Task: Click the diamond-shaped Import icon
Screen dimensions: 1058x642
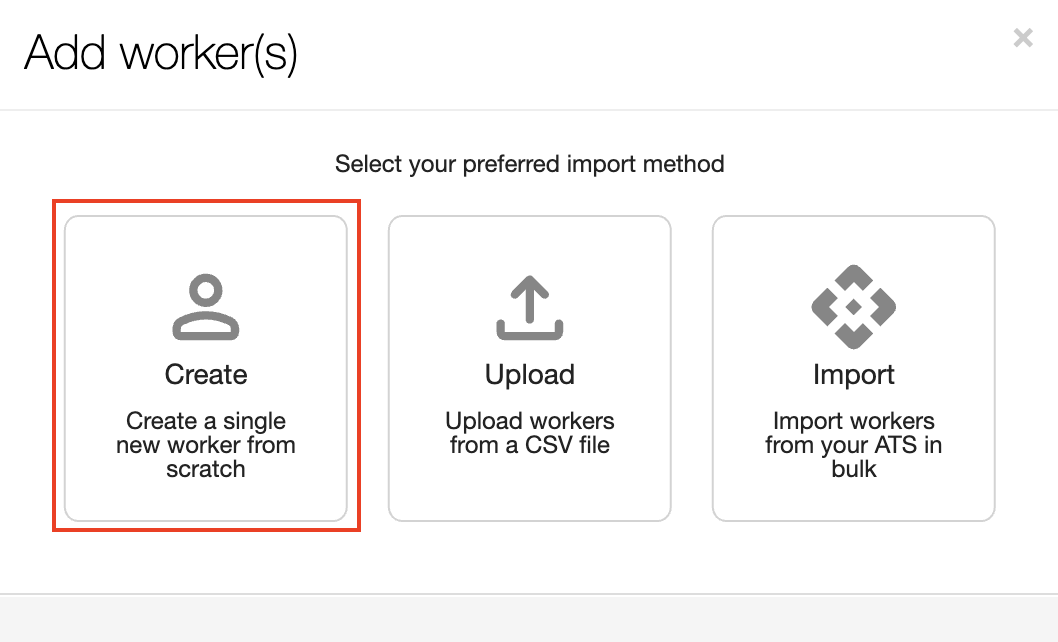Action: pos(853,307)
